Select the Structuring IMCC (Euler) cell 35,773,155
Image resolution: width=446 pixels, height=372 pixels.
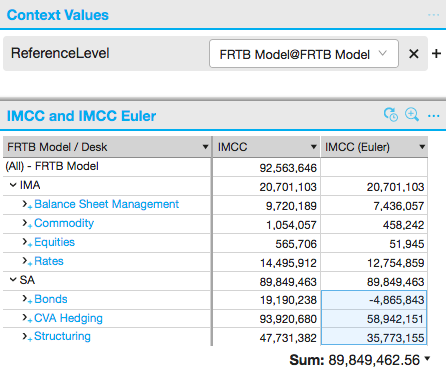click(374, 337)
